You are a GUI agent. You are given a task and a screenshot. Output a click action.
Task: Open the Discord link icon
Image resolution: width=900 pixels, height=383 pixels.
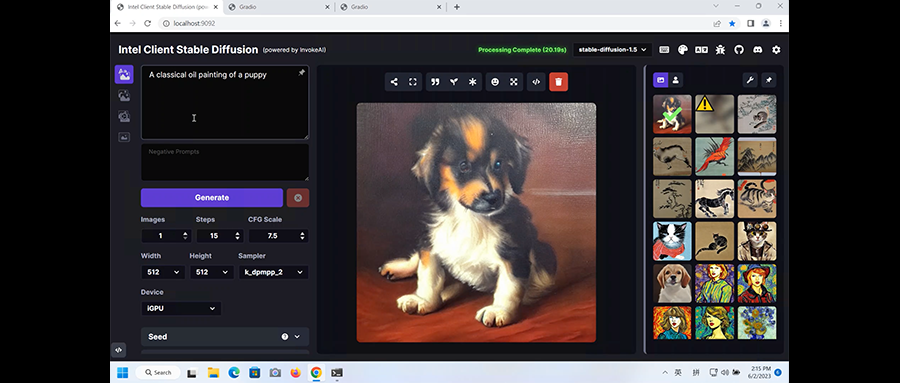coord(758,50)
